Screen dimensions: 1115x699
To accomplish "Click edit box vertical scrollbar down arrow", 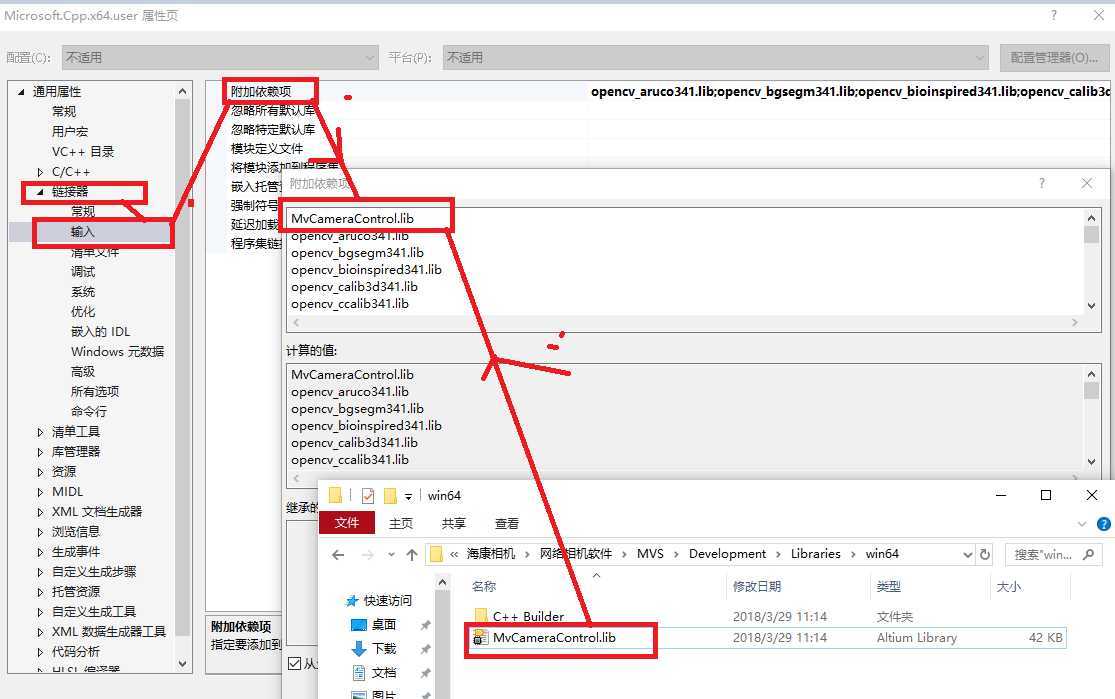I will [1092, 306].
